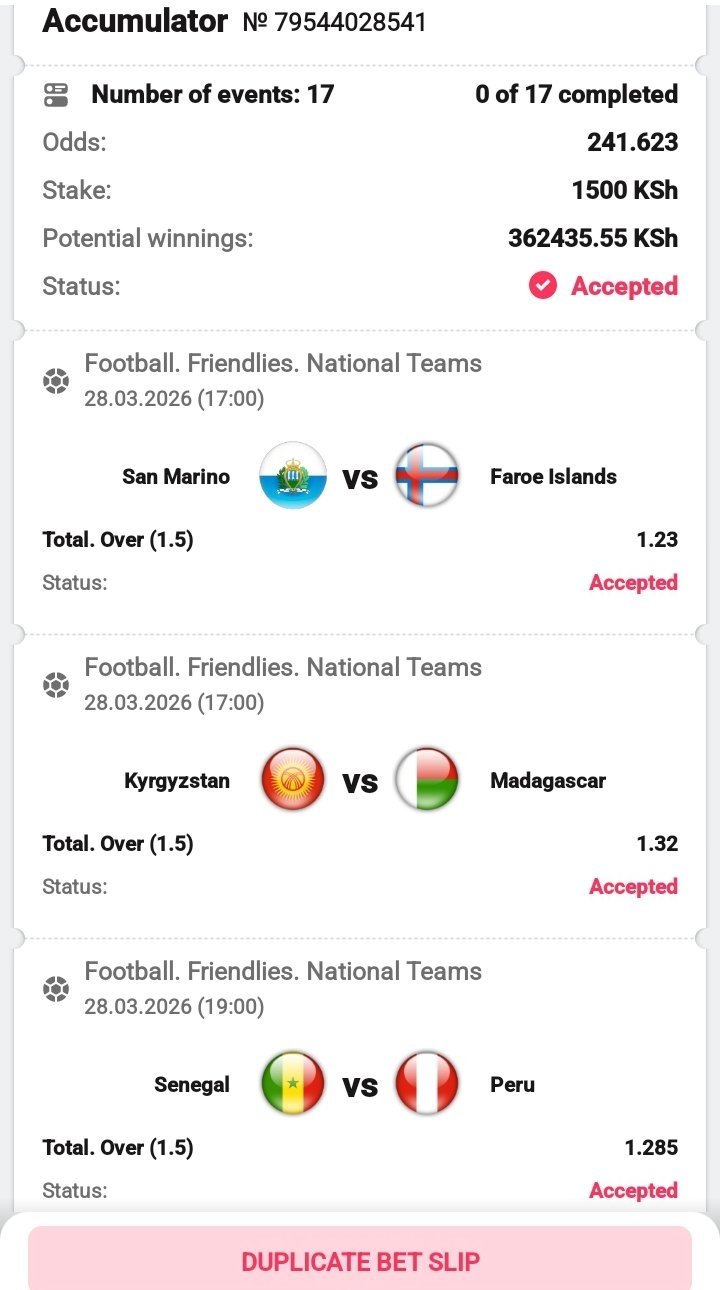Click the Senegal flag icon
The image size is (720, 1290).
coord(293,1085)
